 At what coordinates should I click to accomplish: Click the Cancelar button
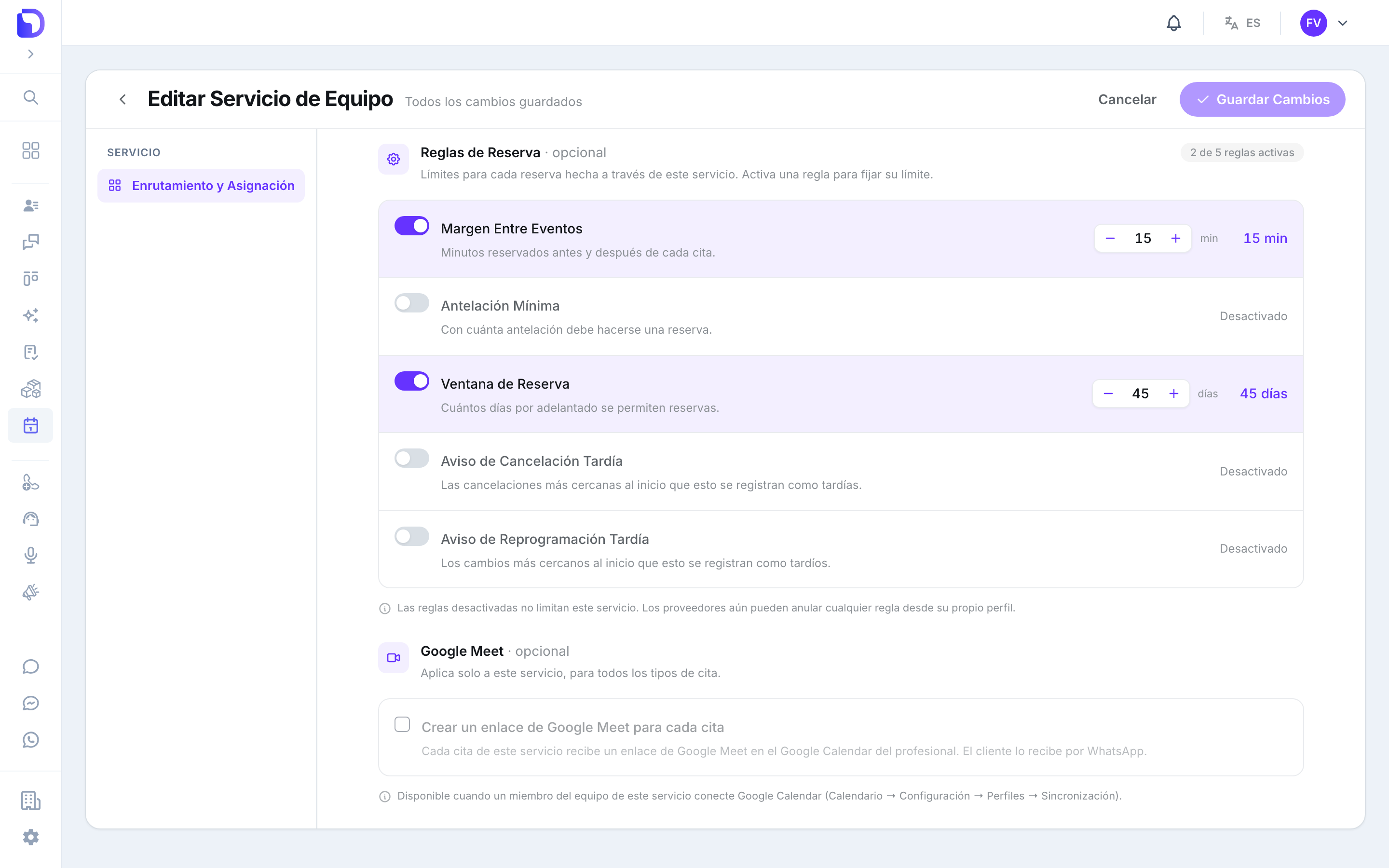click(1127, 99)
